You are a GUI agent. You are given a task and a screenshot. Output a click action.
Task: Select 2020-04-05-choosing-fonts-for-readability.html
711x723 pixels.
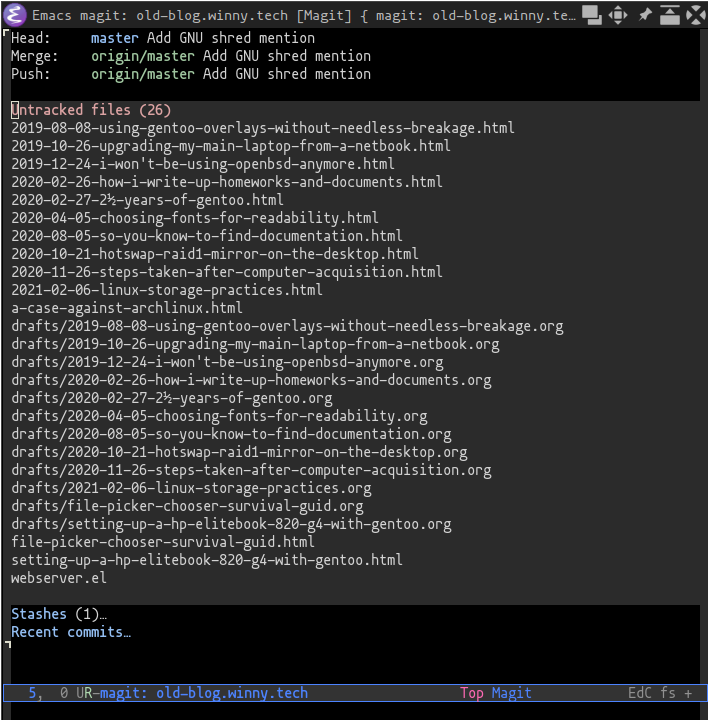coord(195,218)
